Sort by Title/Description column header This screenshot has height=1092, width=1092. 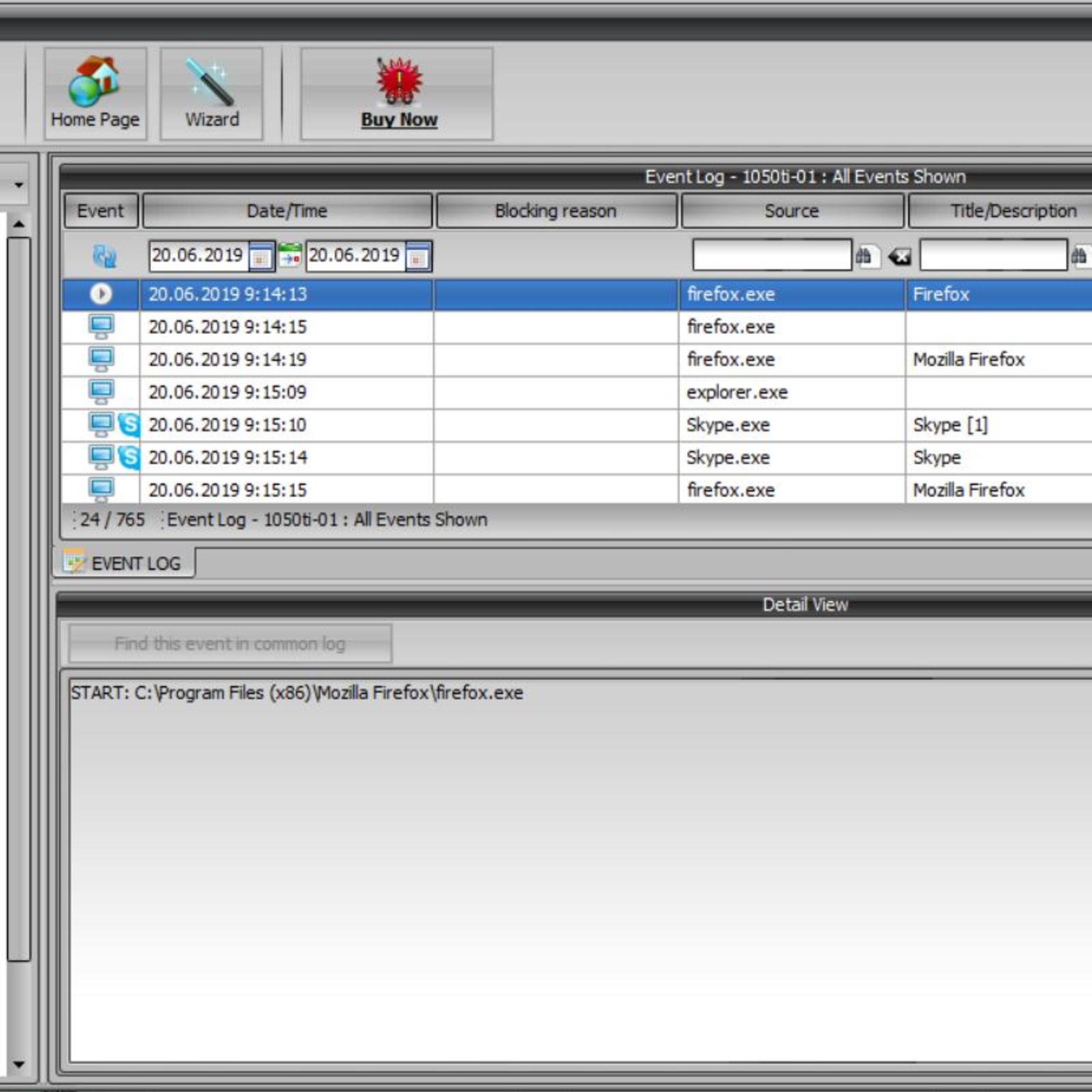(1001, 211)
